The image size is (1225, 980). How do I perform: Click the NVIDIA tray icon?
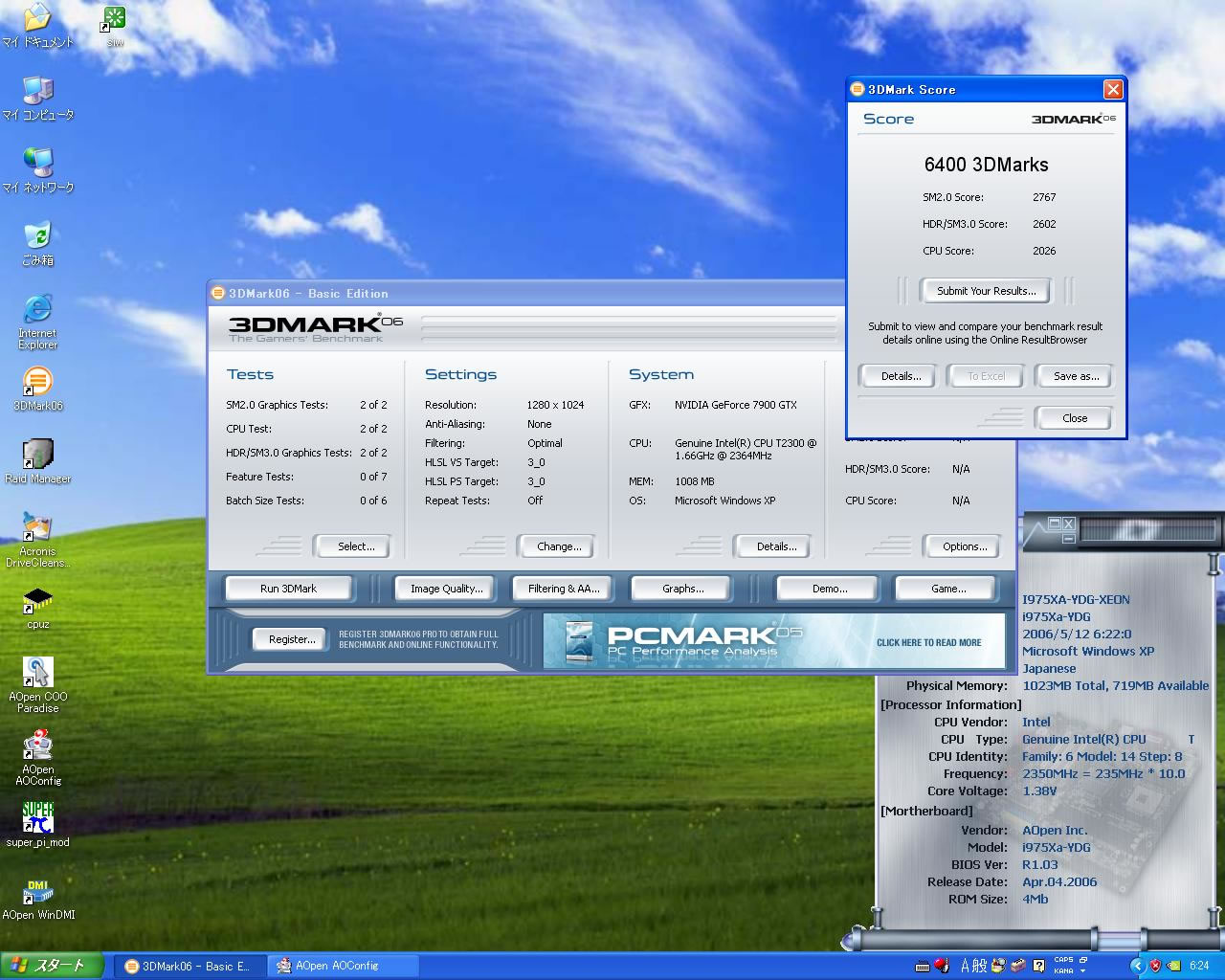(1173, 966)
